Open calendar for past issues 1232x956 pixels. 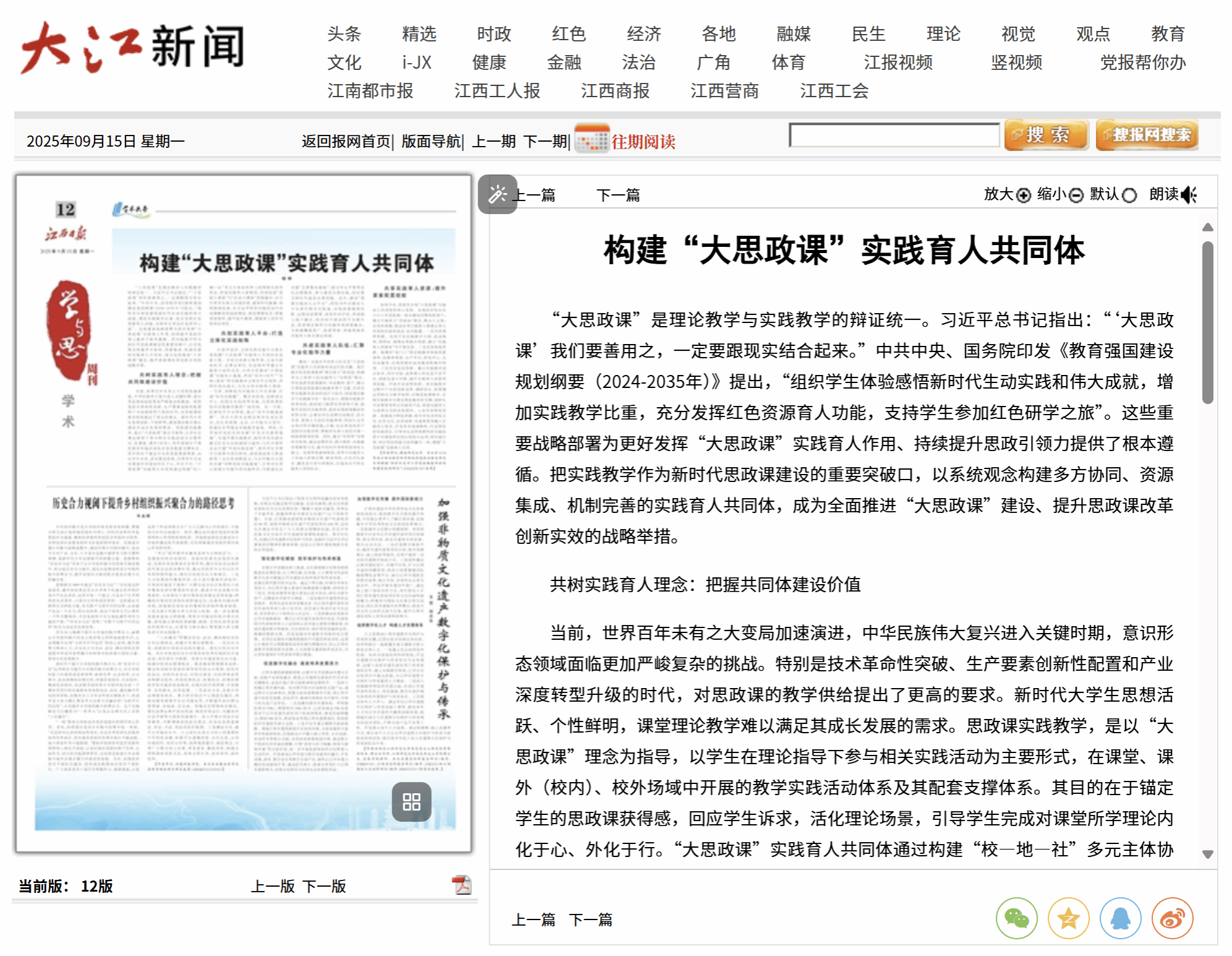coord(592,139)
